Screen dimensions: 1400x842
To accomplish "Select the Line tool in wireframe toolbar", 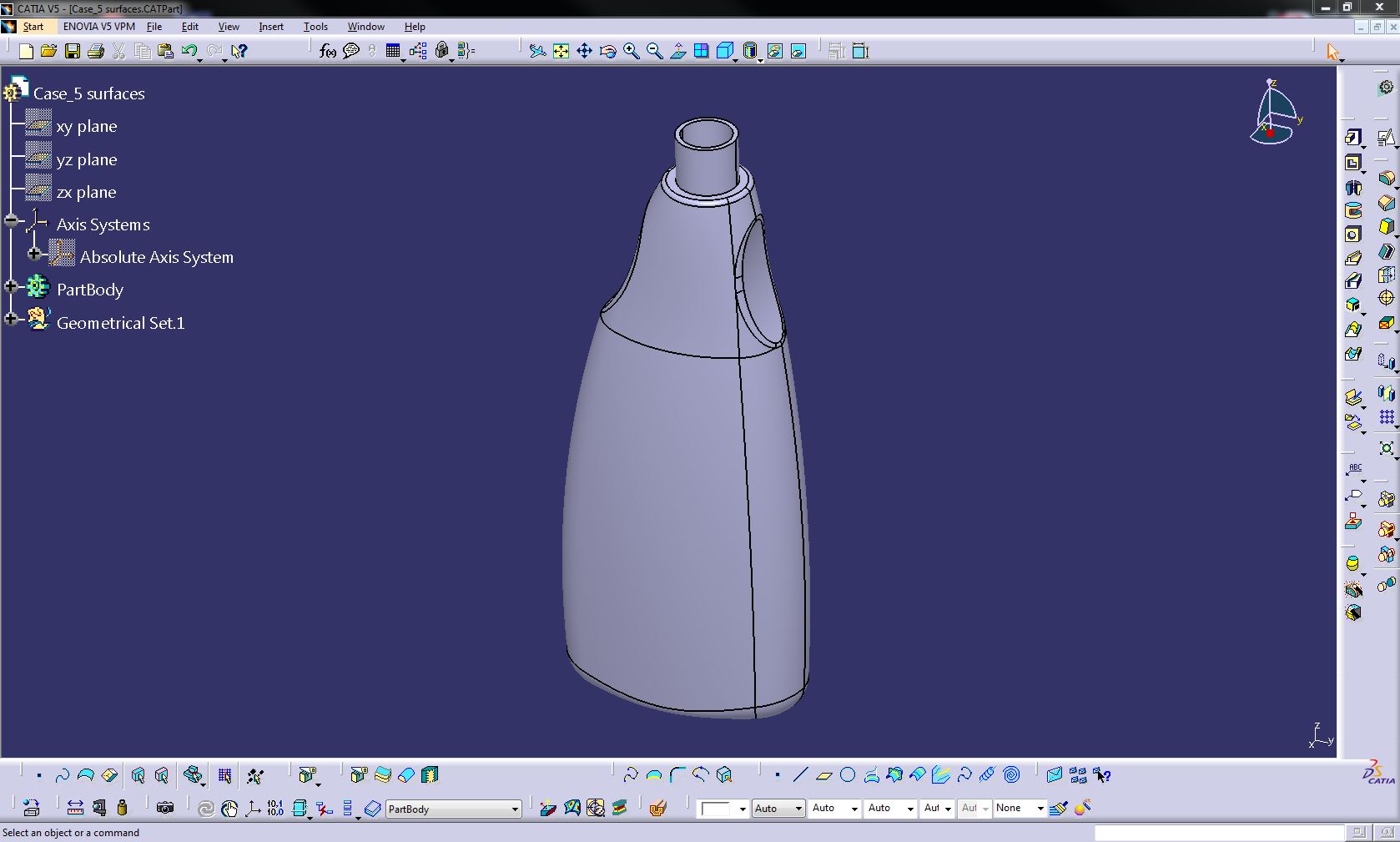I will click(800, 775).
